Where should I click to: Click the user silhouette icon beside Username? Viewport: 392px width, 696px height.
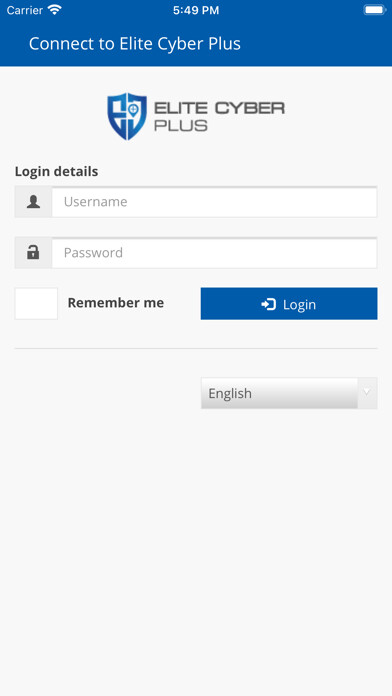33,202
